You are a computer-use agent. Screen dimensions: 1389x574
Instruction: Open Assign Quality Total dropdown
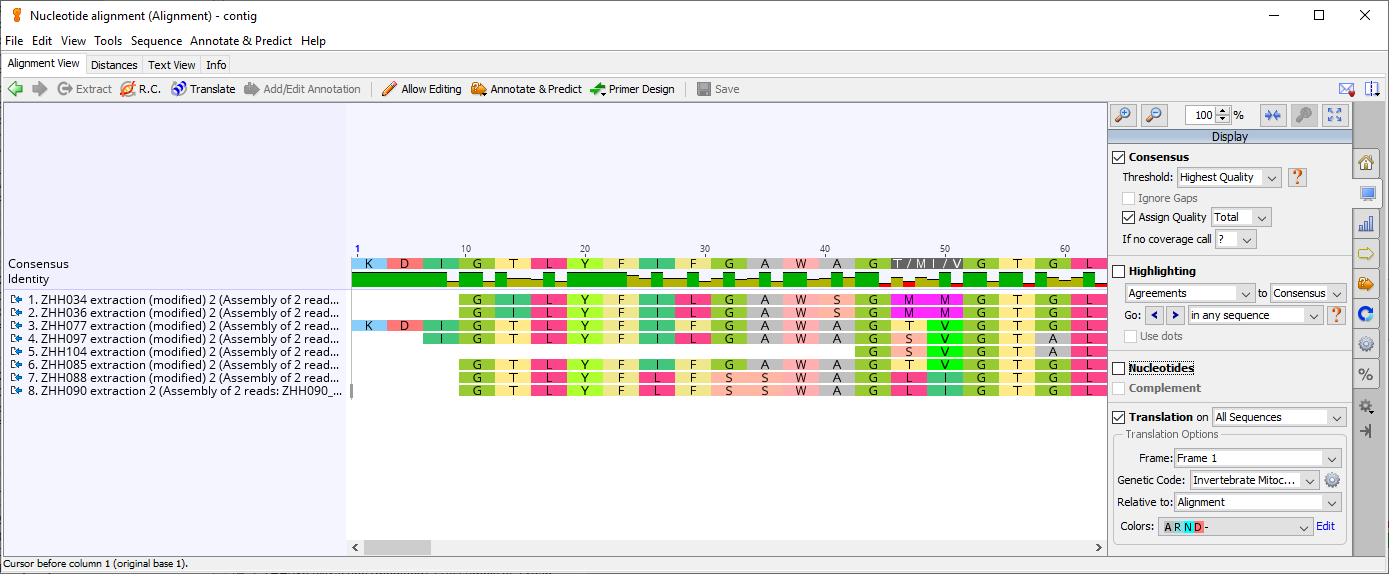coord(1241,217)
